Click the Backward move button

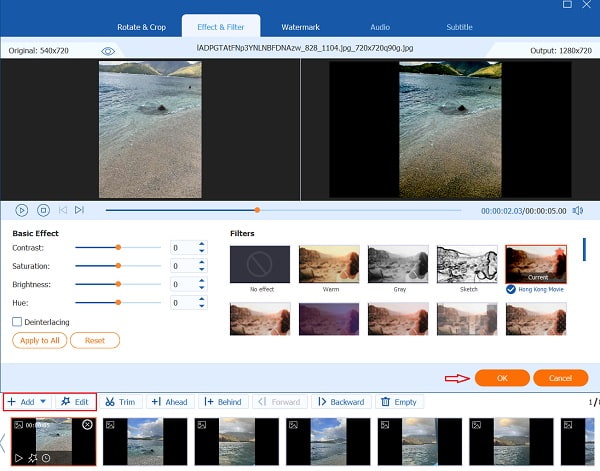click(x=341, y=402)
